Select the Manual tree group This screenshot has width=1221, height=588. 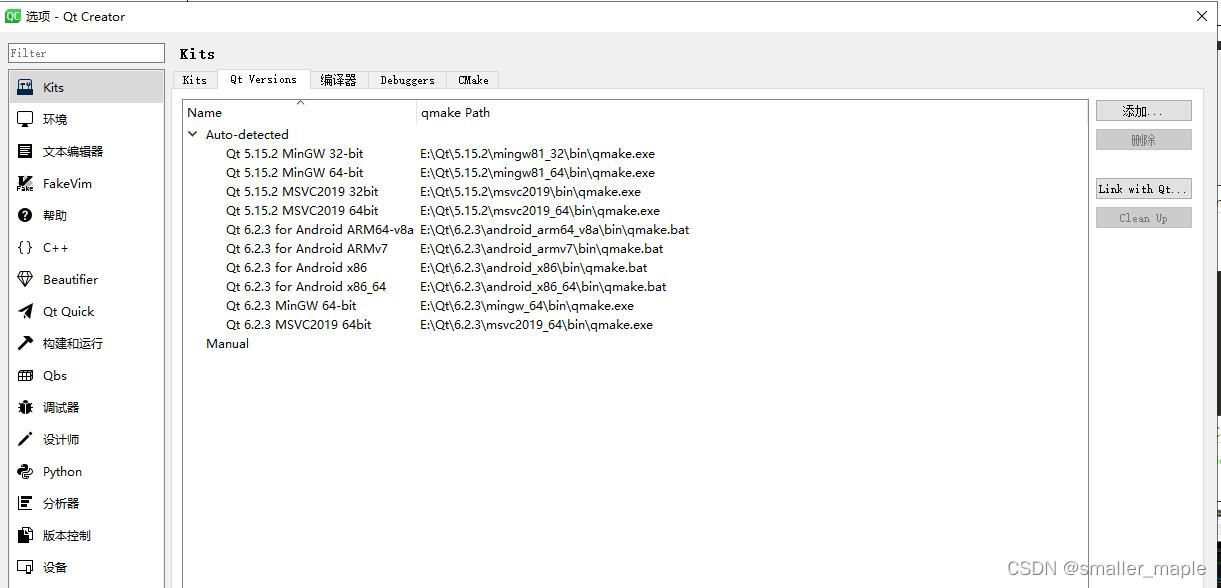(227, 344)
